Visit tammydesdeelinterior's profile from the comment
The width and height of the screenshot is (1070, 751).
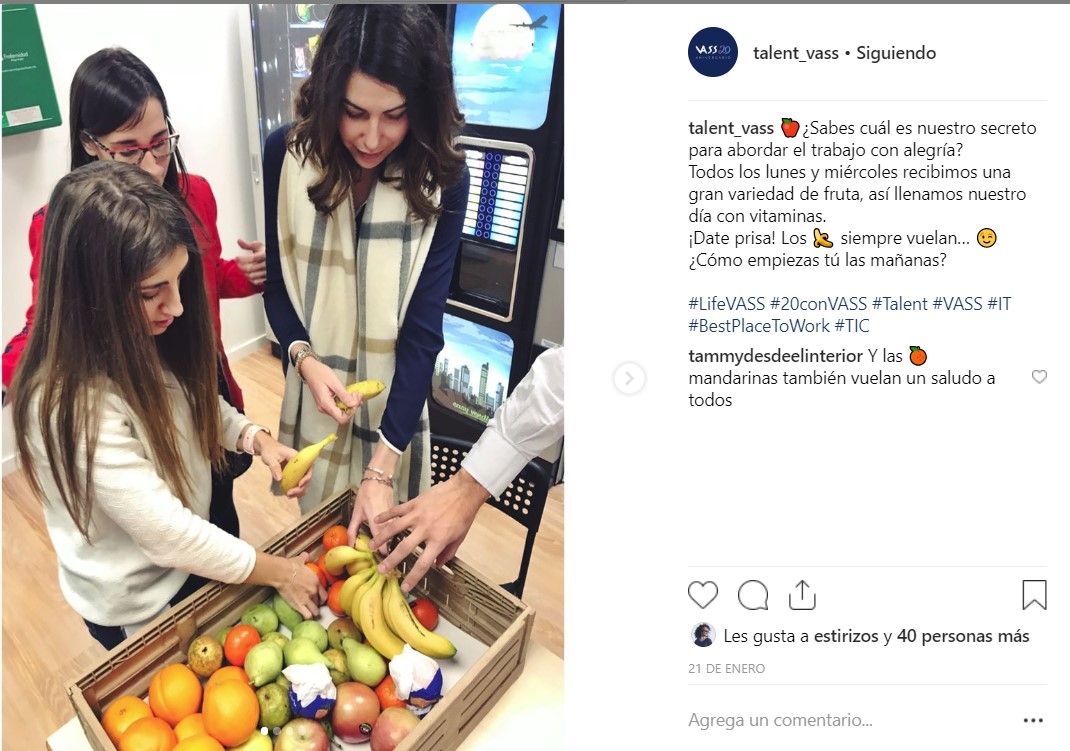(x=775, y=356)
